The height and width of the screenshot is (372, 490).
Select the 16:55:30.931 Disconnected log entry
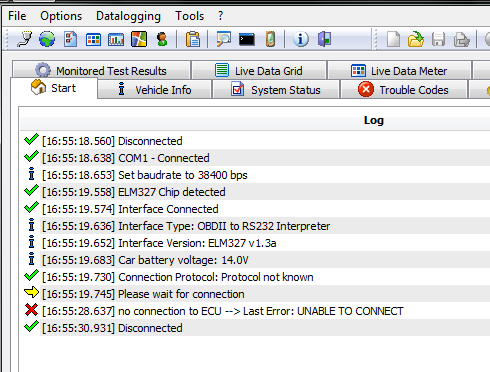pyautogui.click(x=255, y=328)
